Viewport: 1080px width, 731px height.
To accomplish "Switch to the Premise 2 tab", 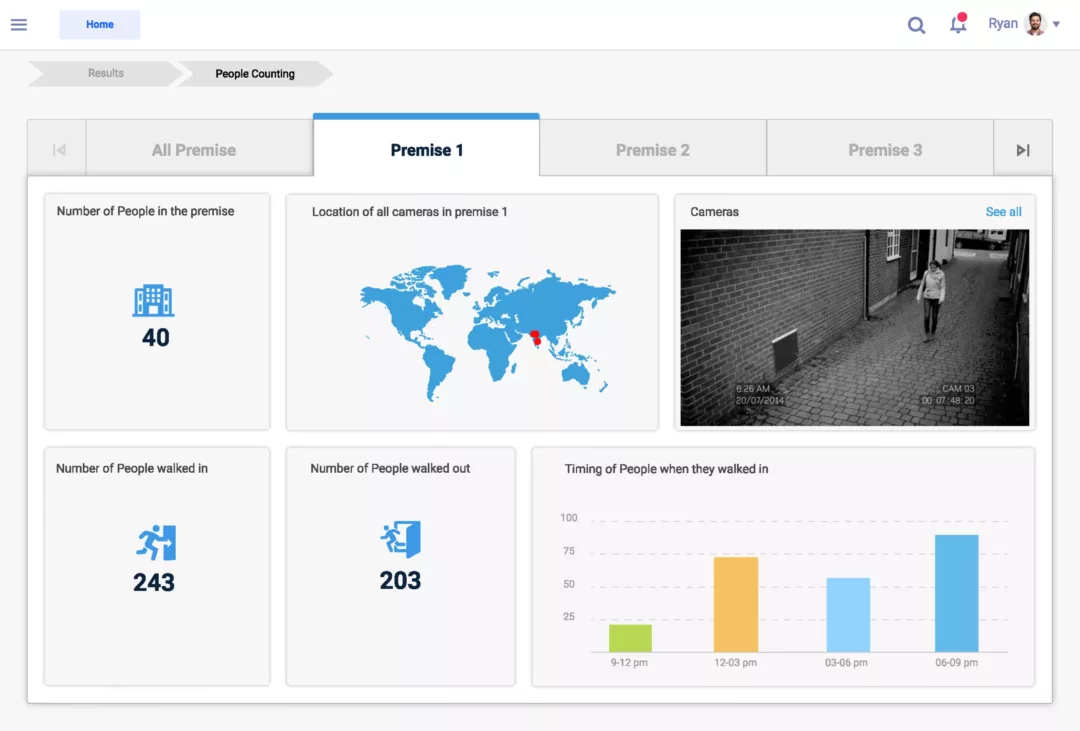I will click(x=652, y=150).
